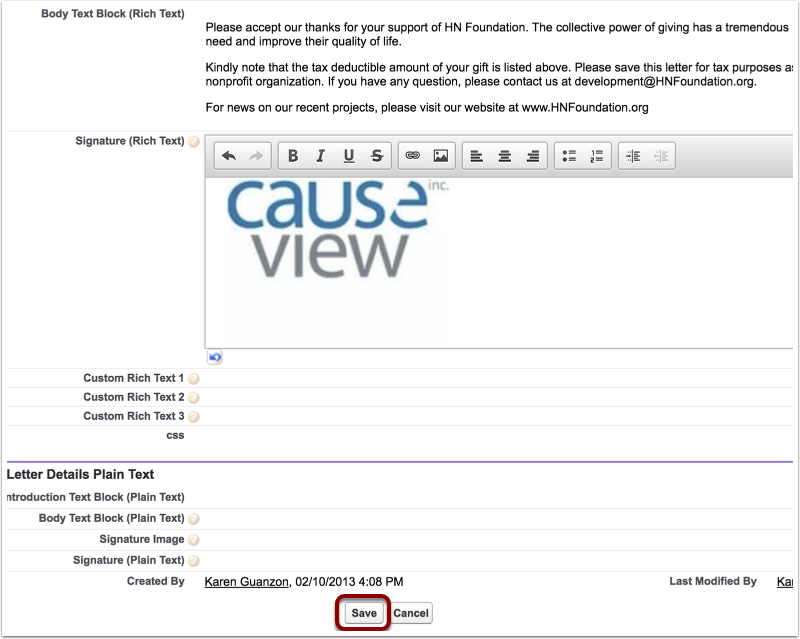The height and width of the screenshot is (639, 800).
Task: Open help for Custom Rich Text 3
Action: point(193,416)
